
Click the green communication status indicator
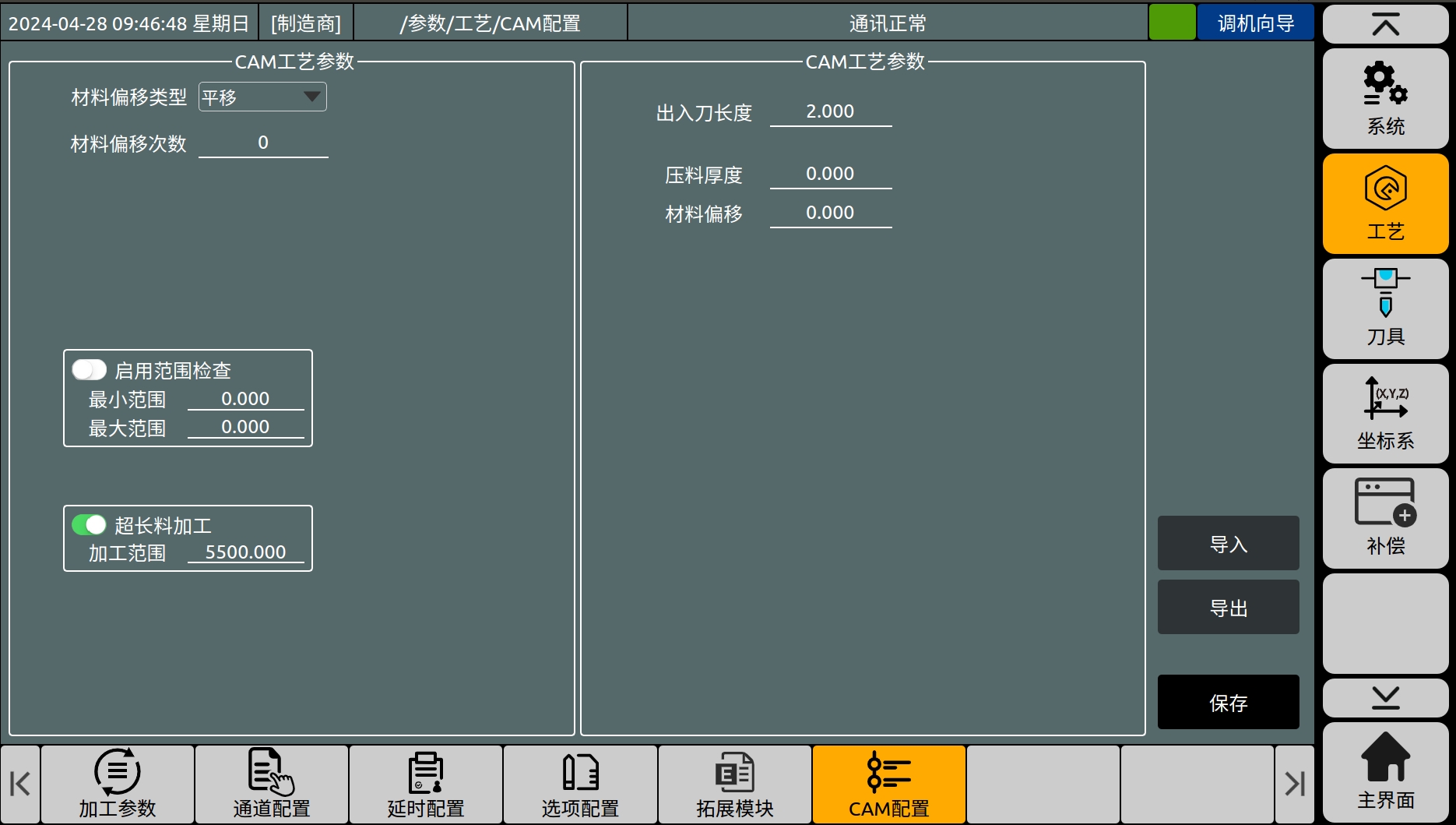[x=1172, y=23]
